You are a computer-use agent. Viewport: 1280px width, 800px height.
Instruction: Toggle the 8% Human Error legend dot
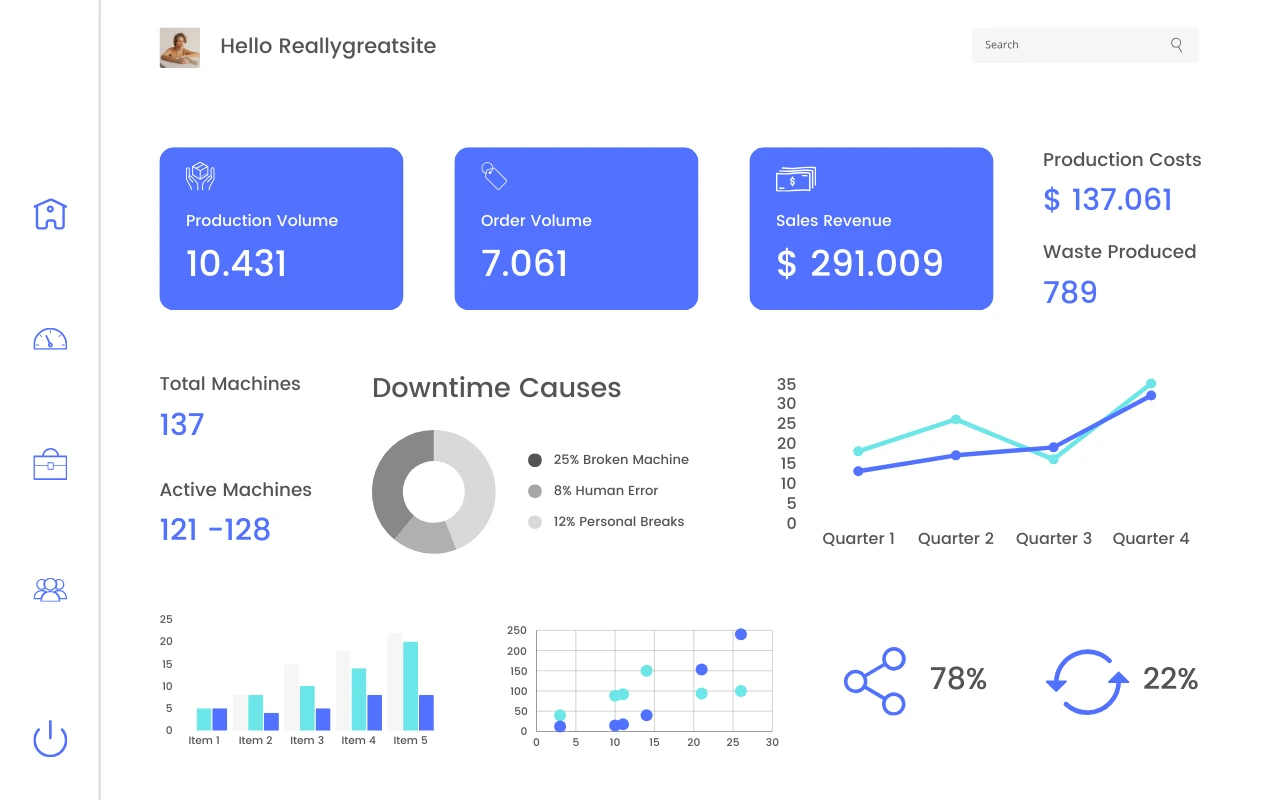point(535,490)
